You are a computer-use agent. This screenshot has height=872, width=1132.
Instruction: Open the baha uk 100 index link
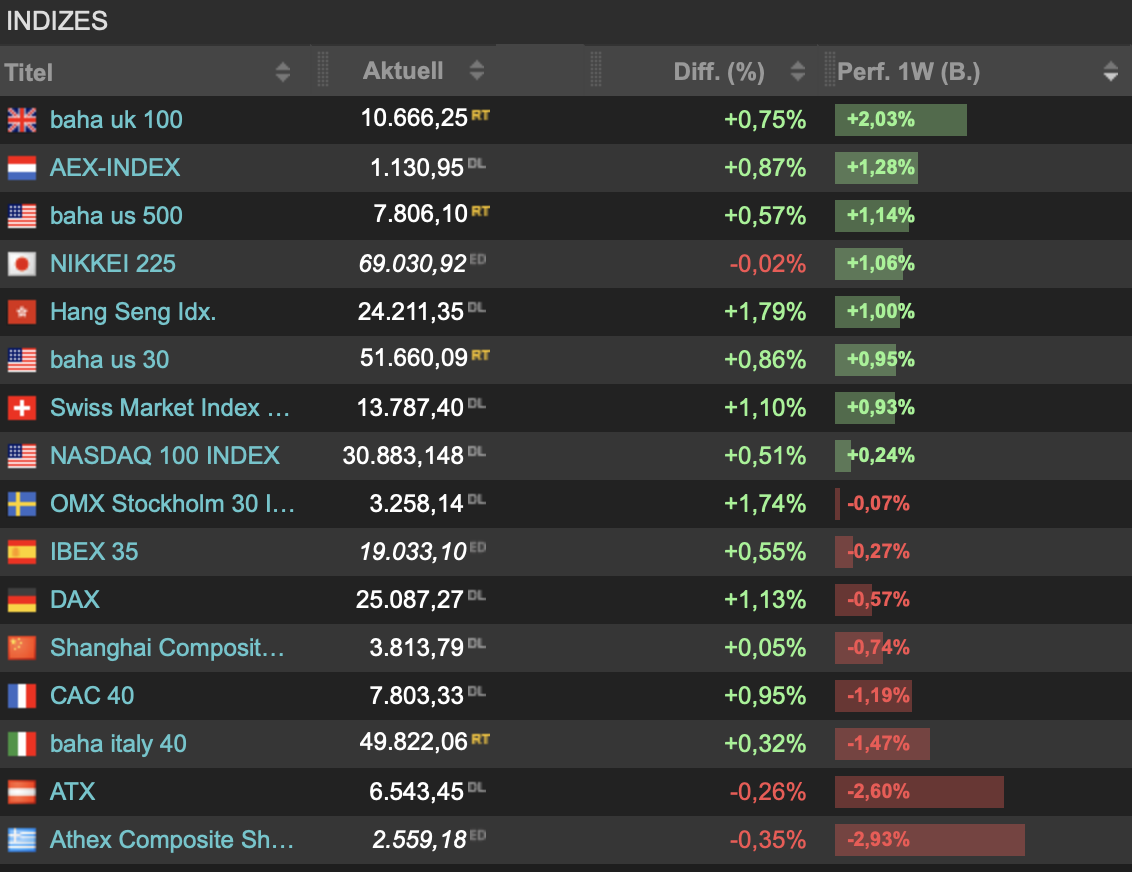click(116, 120)
